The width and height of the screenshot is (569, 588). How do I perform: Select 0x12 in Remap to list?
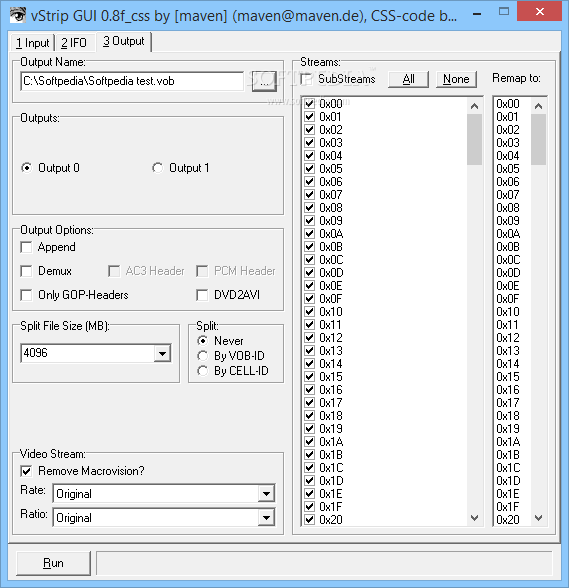click(508, 338)
